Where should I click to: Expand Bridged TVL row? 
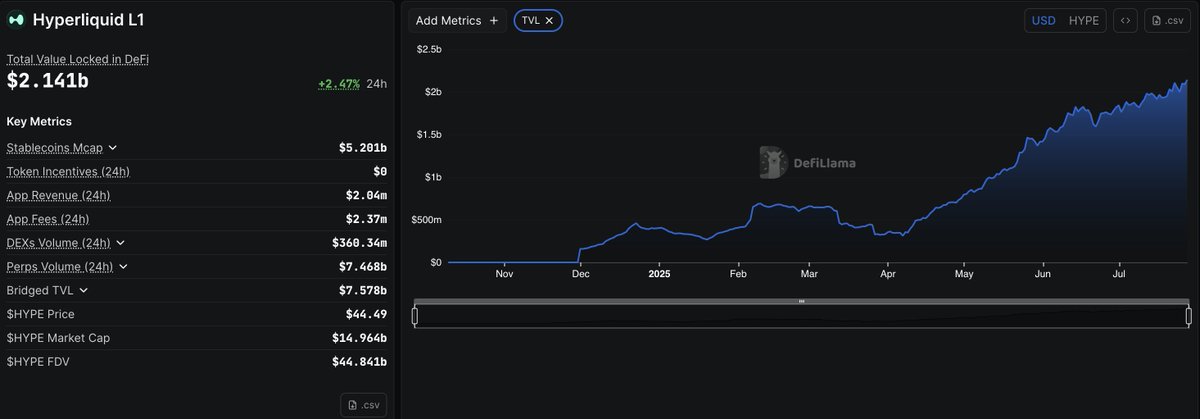pos(83,290)
